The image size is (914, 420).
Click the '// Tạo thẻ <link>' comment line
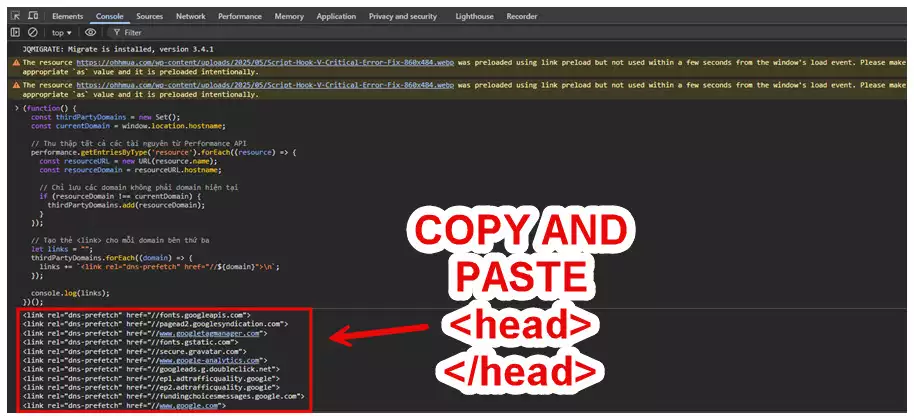point(120,240)
